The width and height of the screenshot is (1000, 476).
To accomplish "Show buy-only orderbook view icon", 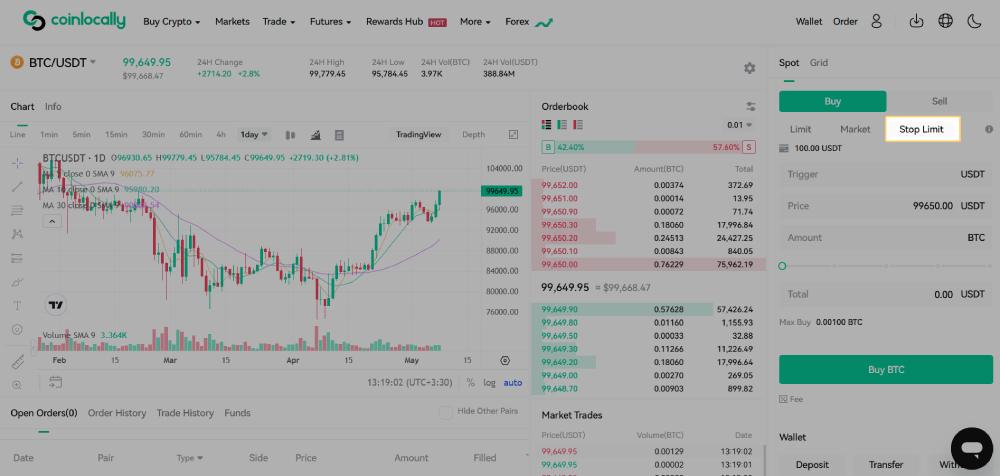I will coord(562,124).
